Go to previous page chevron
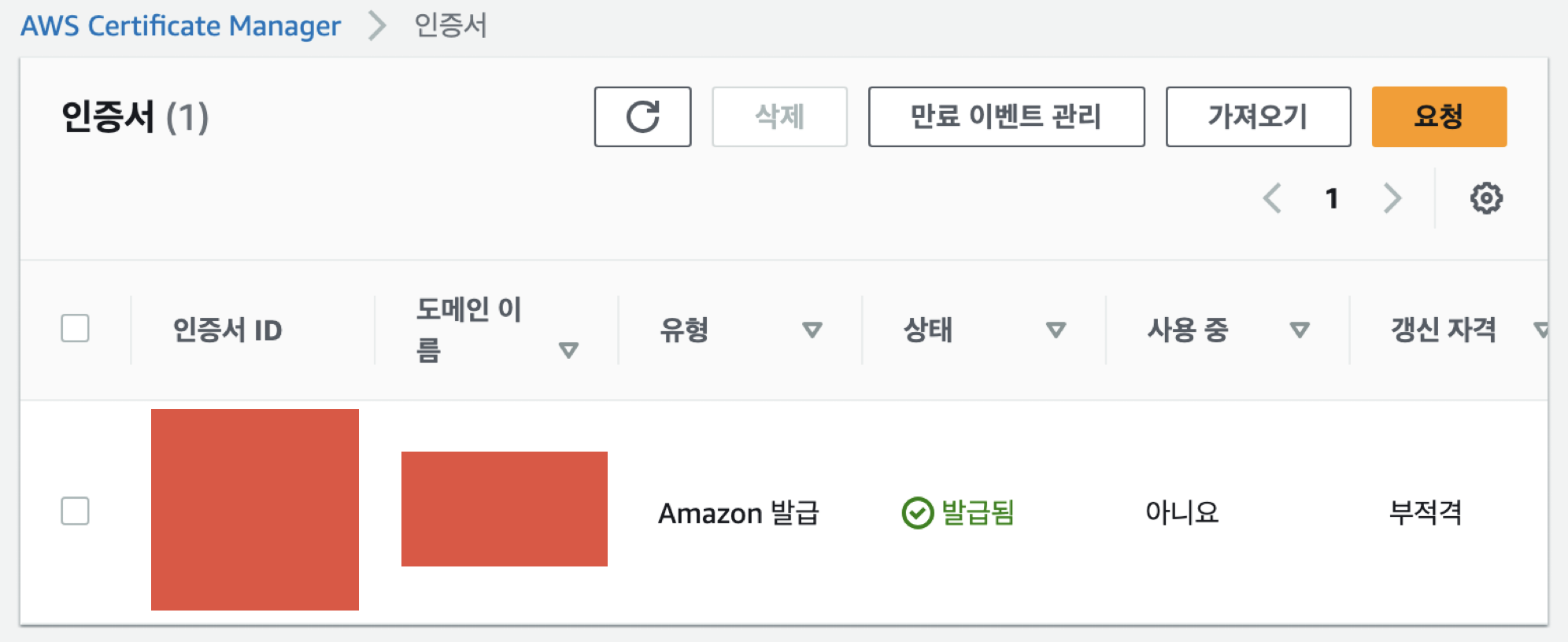The width and height of the screenshot is (1568, 642). 1272,198
